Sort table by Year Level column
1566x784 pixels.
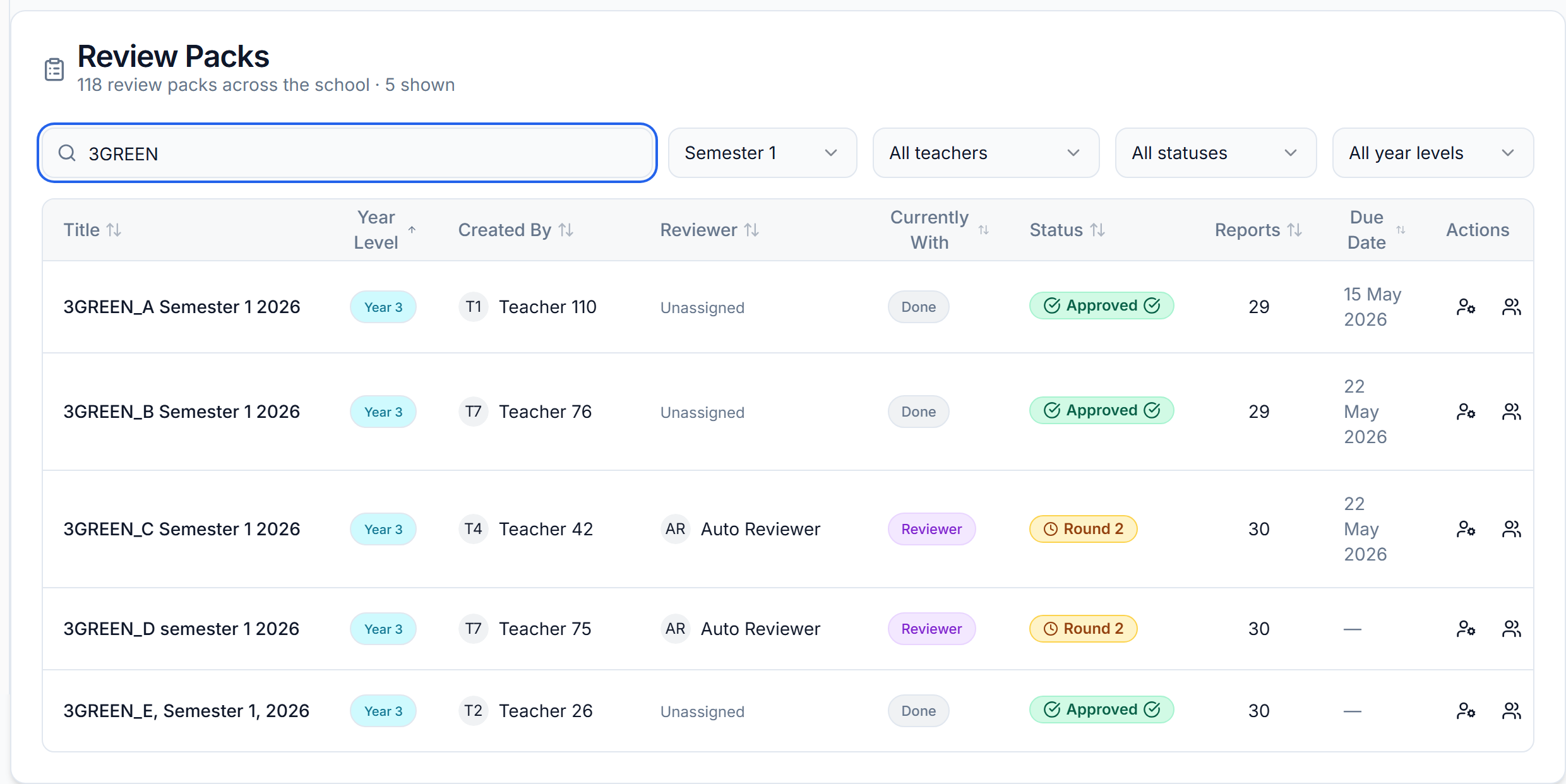[x=385, y=230]
